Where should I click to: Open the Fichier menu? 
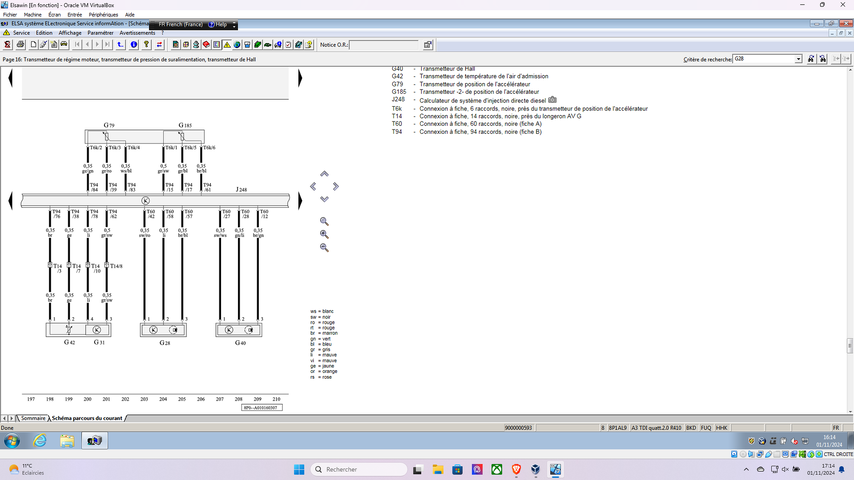(x=10, y=15)
